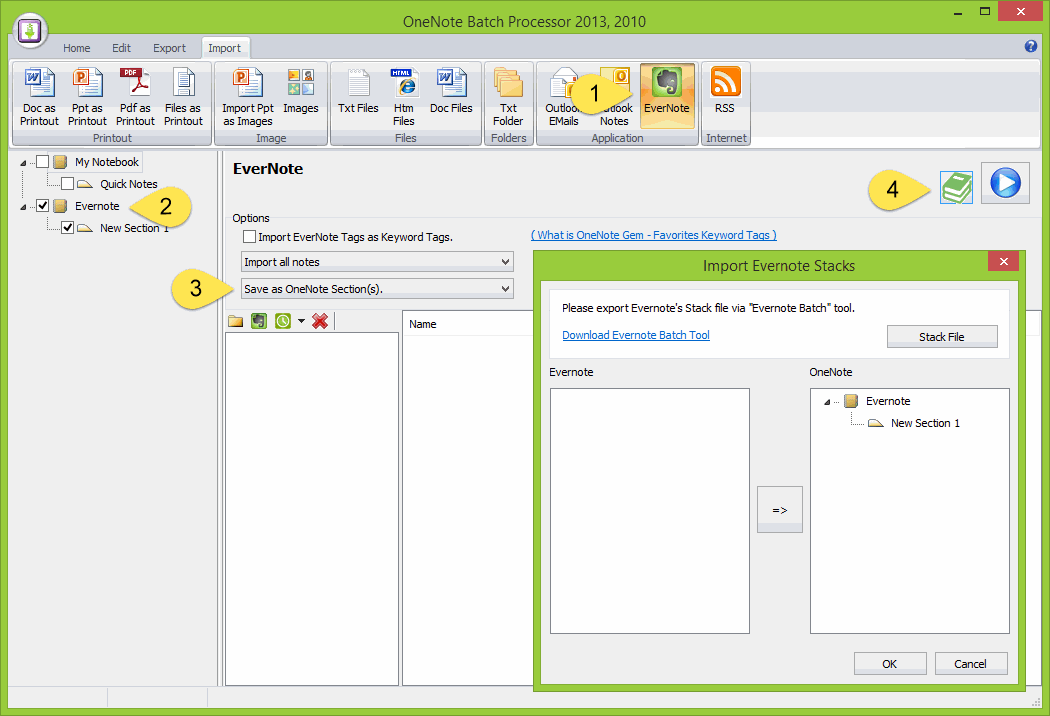Confirm with the OK button

click(890, 664)
